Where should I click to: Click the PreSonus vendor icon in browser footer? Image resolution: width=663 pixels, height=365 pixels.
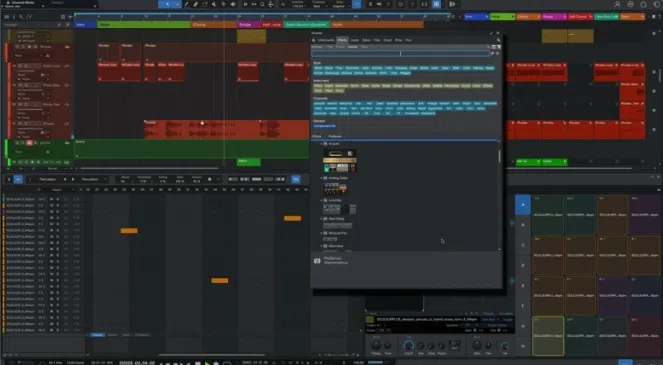(x=317, y=261)
